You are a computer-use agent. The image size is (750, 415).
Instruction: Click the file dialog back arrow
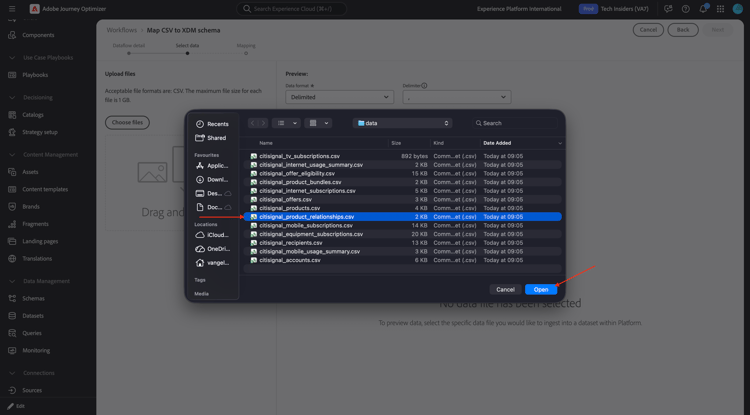coord(253,123)
